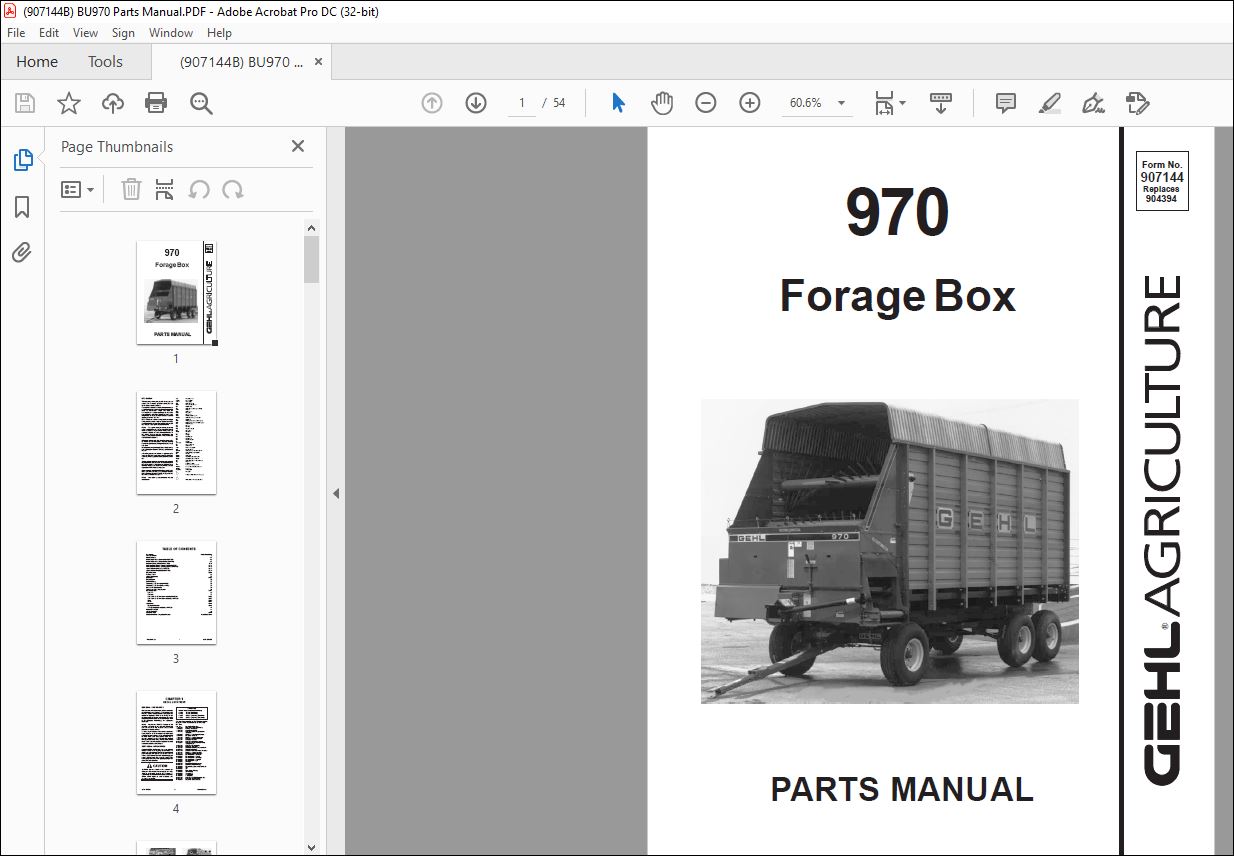Open the Sign document tool

(1094, 103)
